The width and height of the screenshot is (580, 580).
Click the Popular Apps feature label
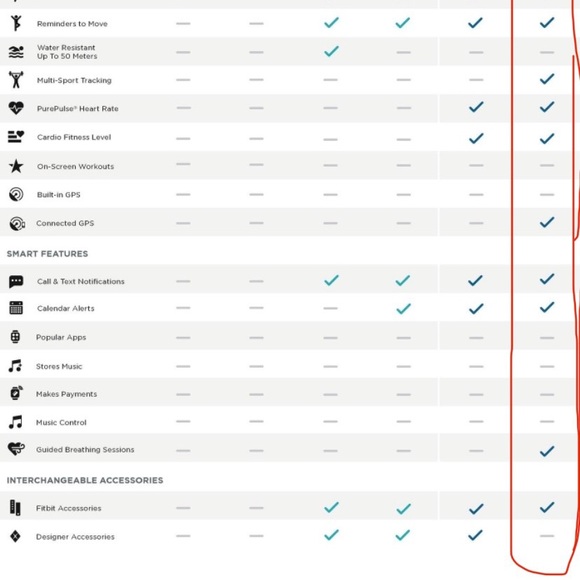pyautogui.click(x=61, y=337)
